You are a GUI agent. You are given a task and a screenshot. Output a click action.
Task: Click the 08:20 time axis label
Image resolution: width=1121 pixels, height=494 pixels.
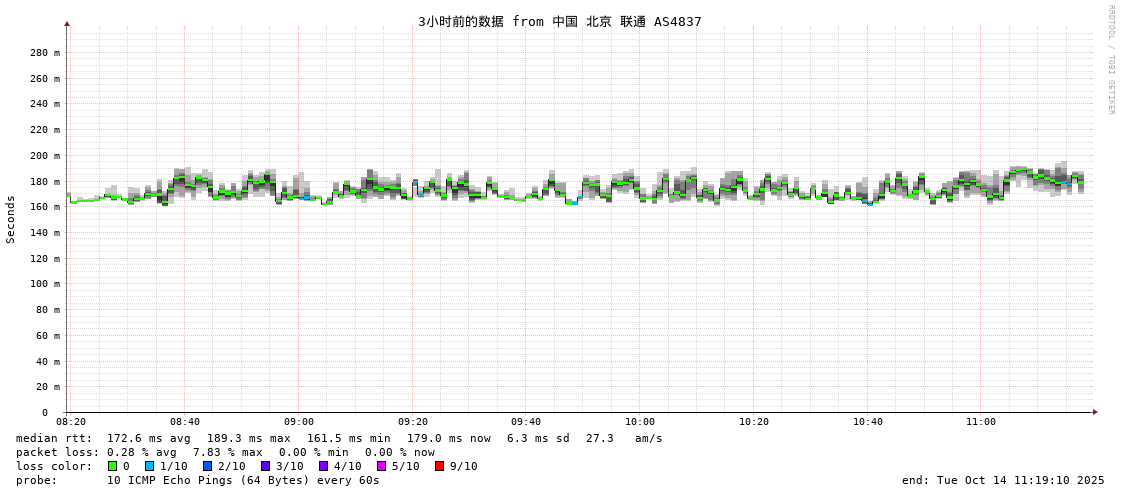[x=71, y=422]
